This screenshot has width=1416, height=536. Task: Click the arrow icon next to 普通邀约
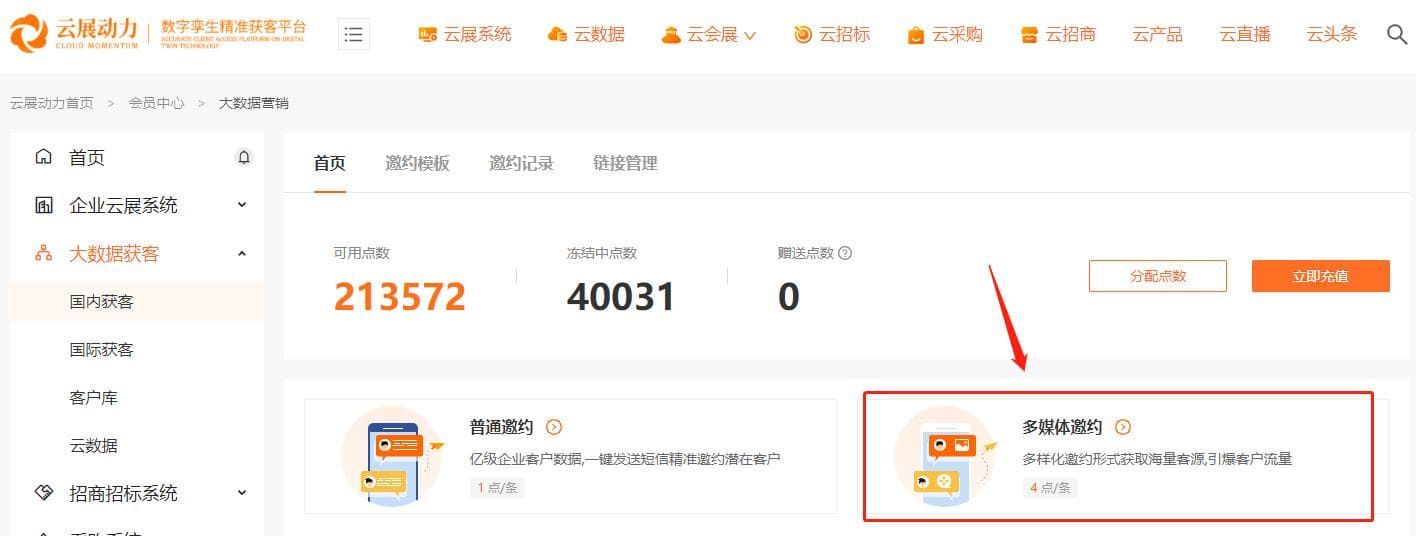pyautogui.click(x=554, y=427)
